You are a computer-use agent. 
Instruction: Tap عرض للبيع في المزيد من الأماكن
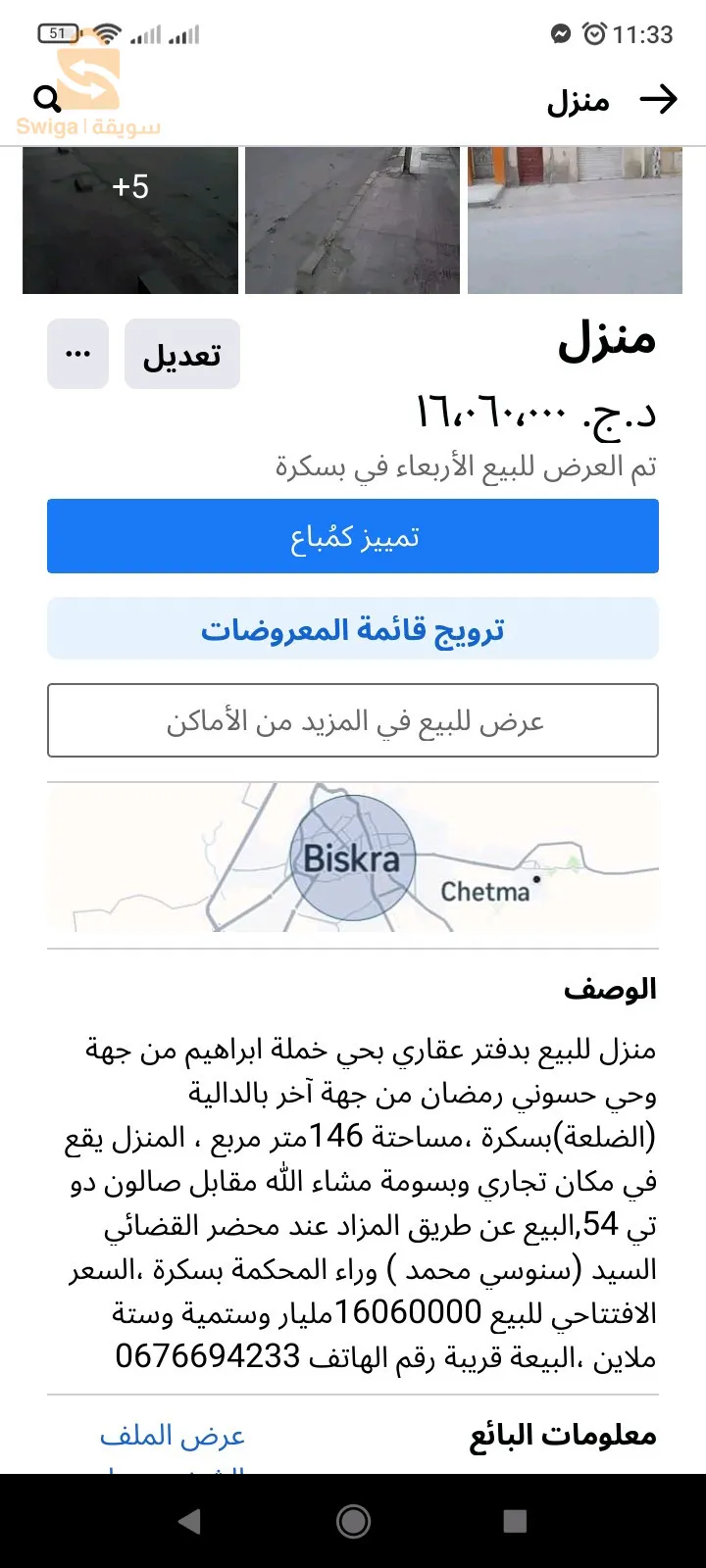tap(353, 720)
